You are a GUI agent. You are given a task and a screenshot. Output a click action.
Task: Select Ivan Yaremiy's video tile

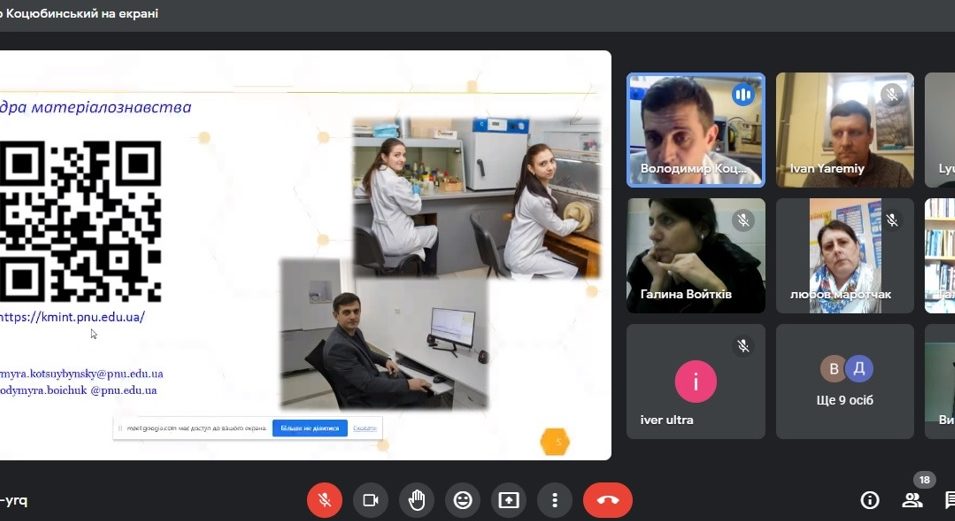pos(845,130)
